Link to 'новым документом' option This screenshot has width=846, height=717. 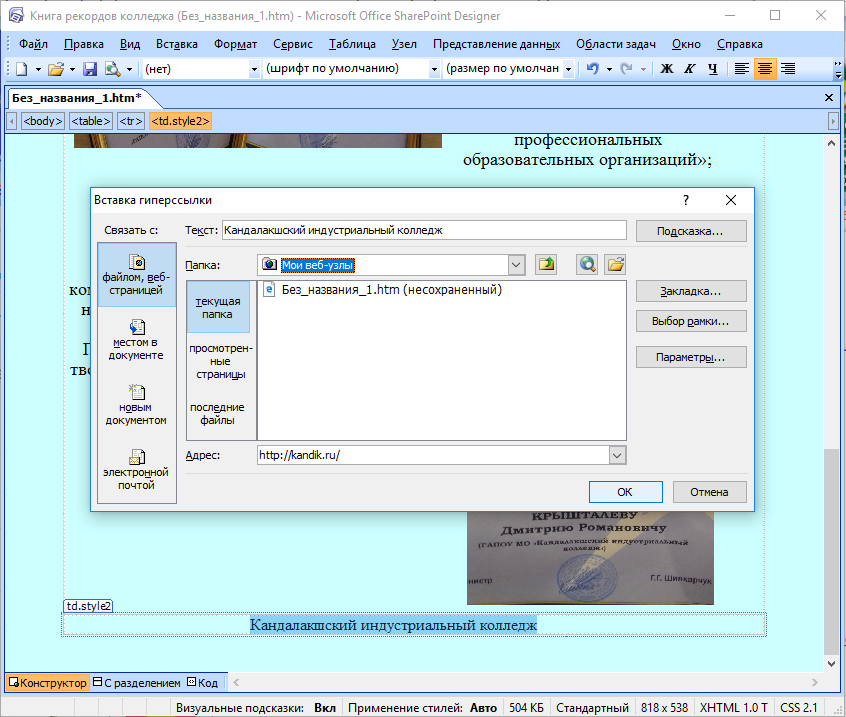tap(137, 405)
